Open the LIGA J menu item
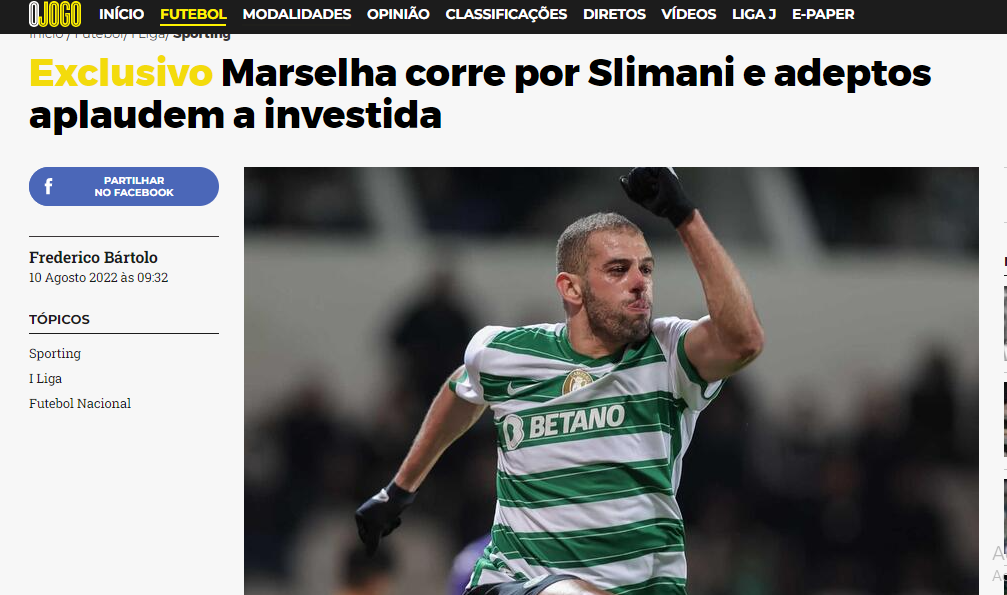The height and width of the screenshot is (595, 1007). 754,14
